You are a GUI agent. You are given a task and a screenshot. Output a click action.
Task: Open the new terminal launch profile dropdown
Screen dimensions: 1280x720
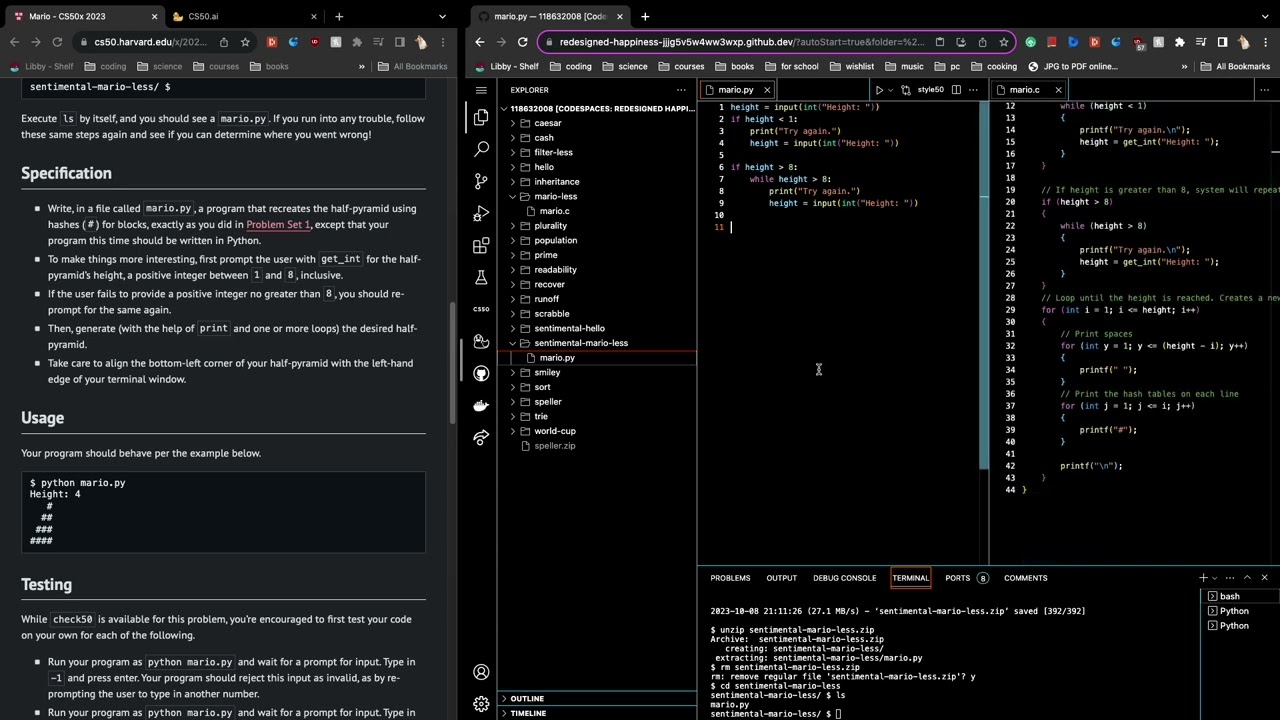point(1216,578)
